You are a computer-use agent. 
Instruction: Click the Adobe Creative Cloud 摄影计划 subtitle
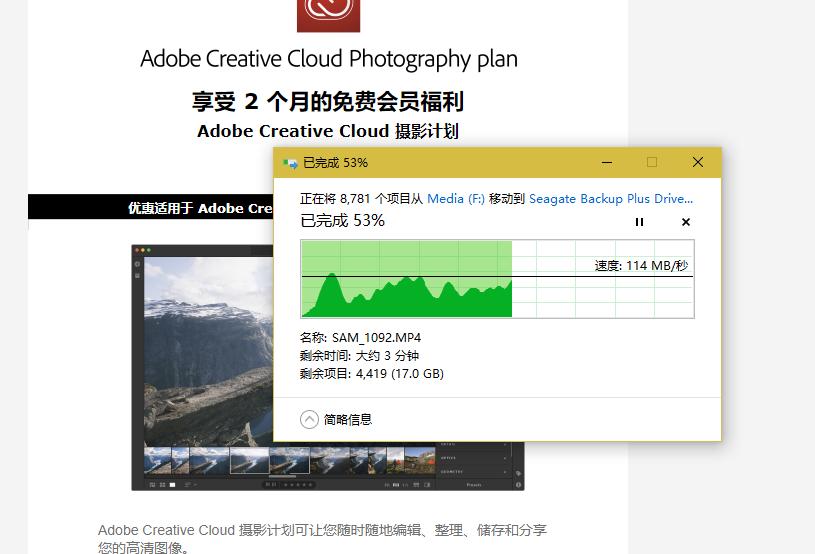click(328, 131)
